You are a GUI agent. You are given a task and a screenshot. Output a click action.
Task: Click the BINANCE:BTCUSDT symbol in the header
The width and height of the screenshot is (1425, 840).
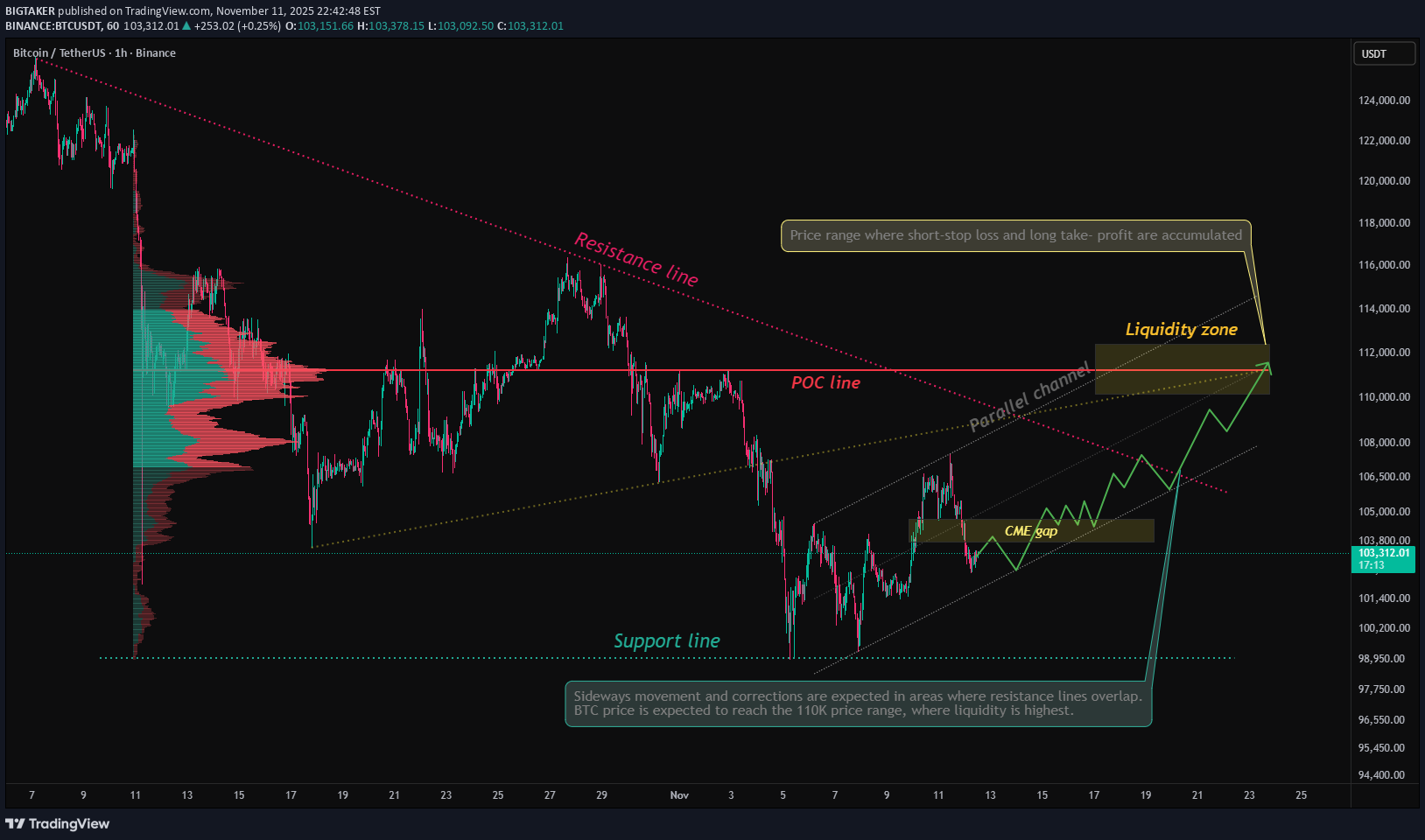(x=53, y=26)
